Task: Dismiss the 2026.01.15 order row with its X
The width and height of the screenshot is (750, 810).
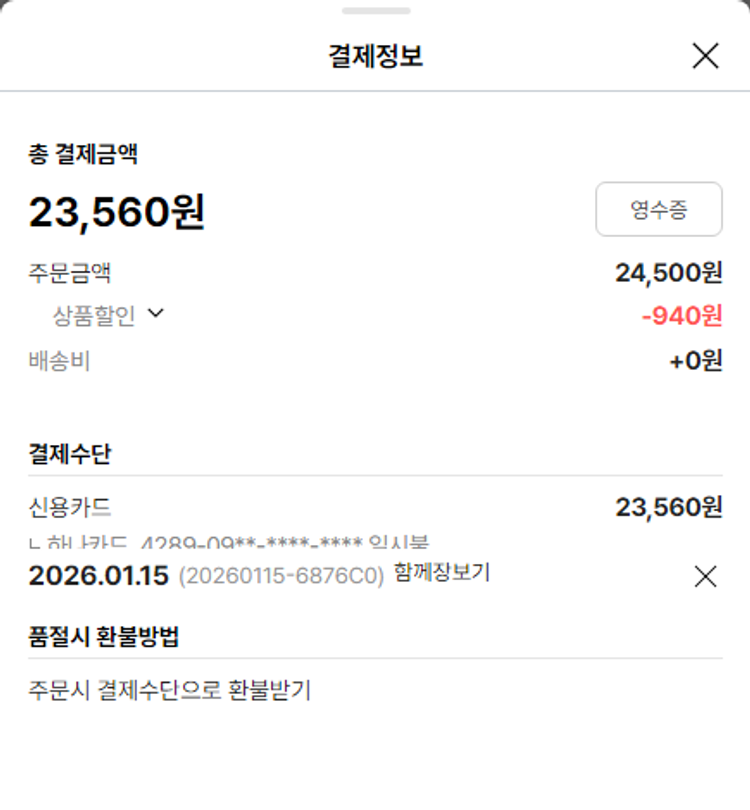Action: [x=705, y=576]
